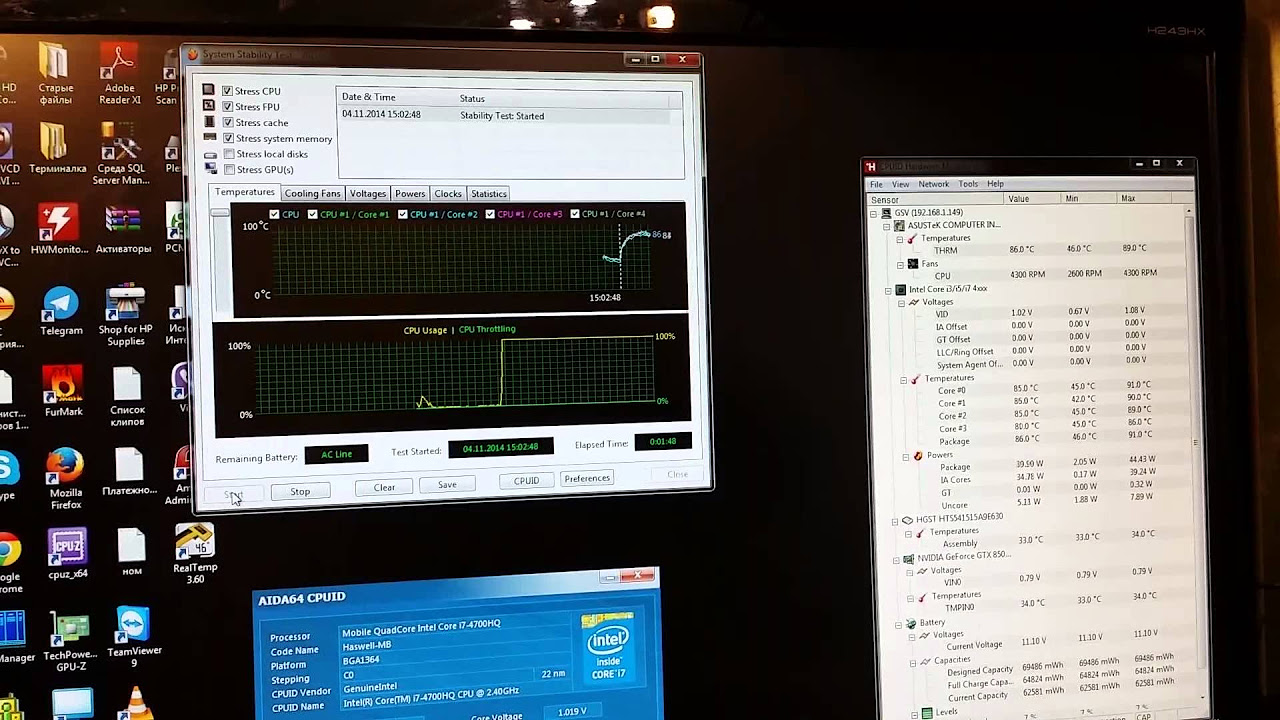Toggle Stress system memory checkbox
Screen dimensions: 1280x720
(x=228, y=138)
